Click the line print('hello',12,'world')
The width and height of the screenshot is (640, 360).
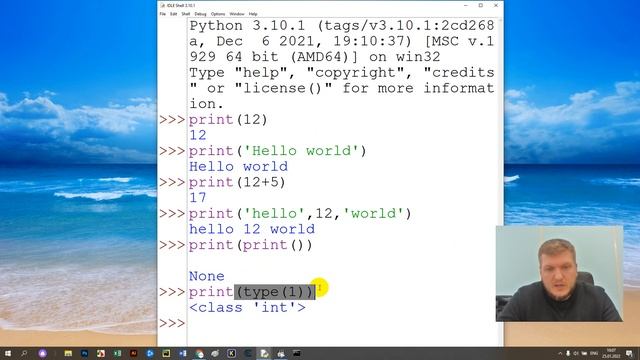coord(300,213)
